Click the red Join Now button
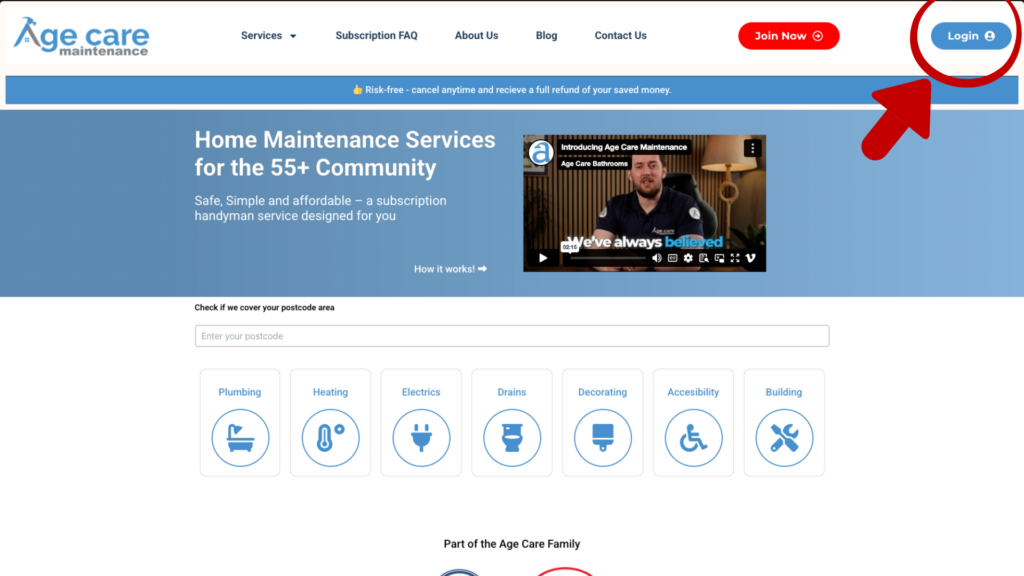1024x576 pixels. (x=788, y=36)
